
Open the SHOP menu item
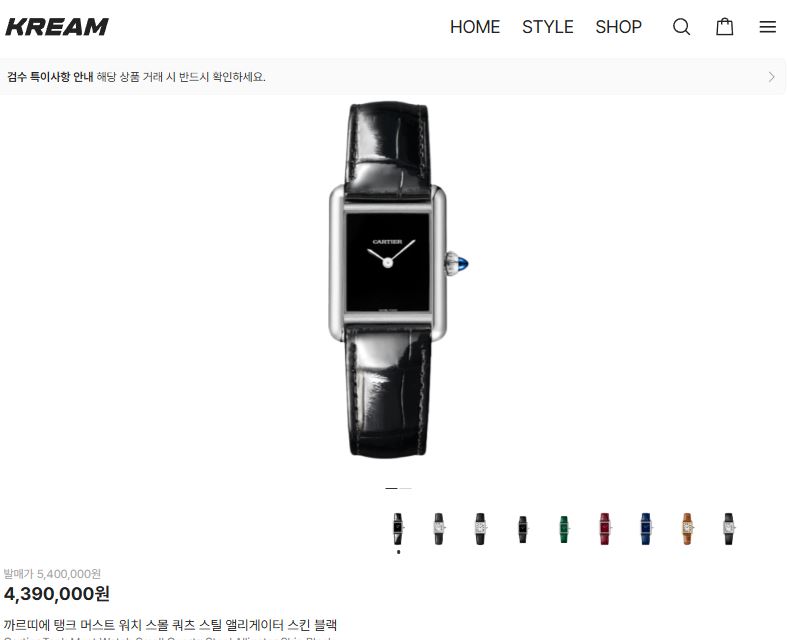(618, 27)
